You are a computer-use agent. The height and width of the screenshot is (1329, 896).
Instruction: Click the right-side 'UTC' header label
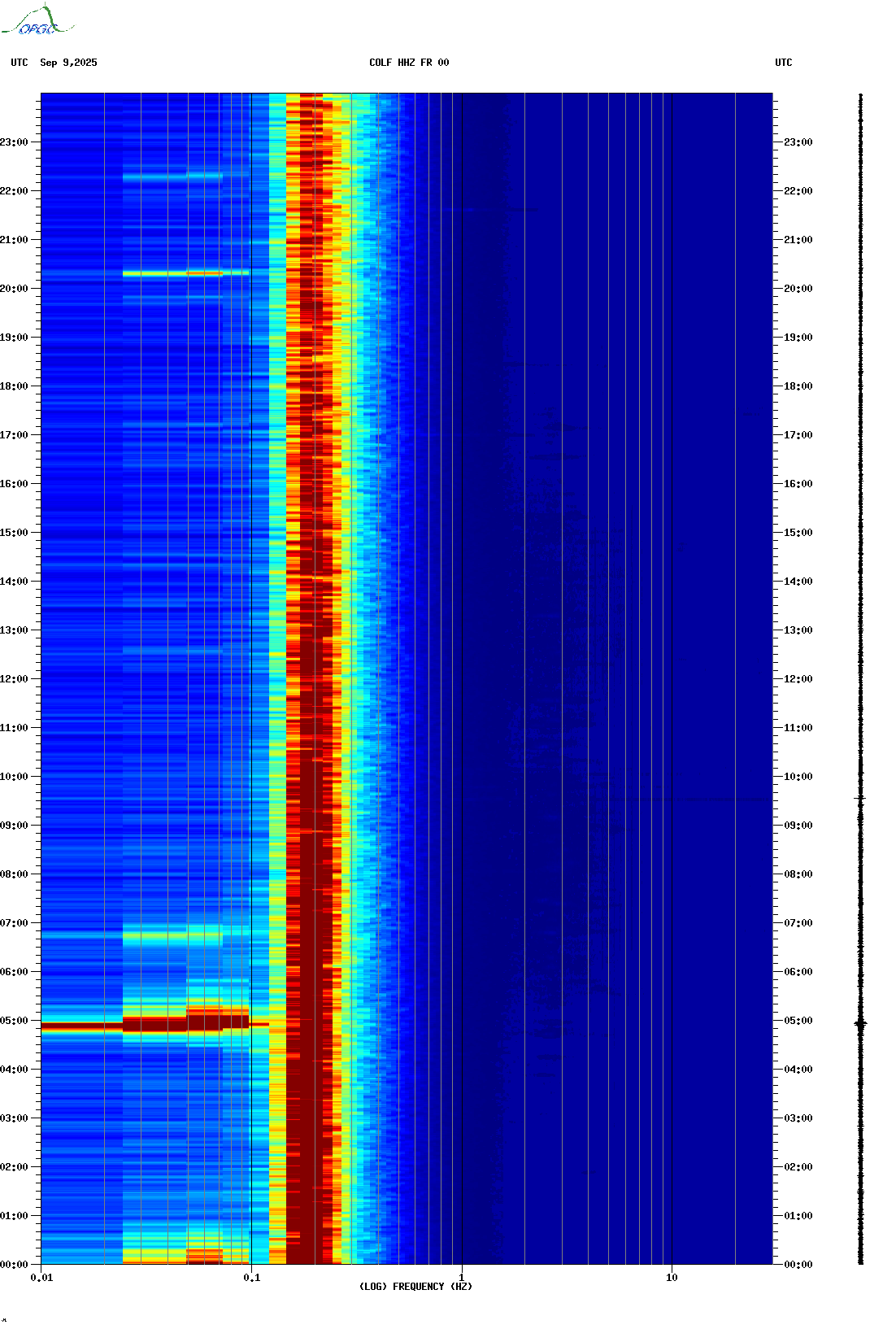point(784,63)
